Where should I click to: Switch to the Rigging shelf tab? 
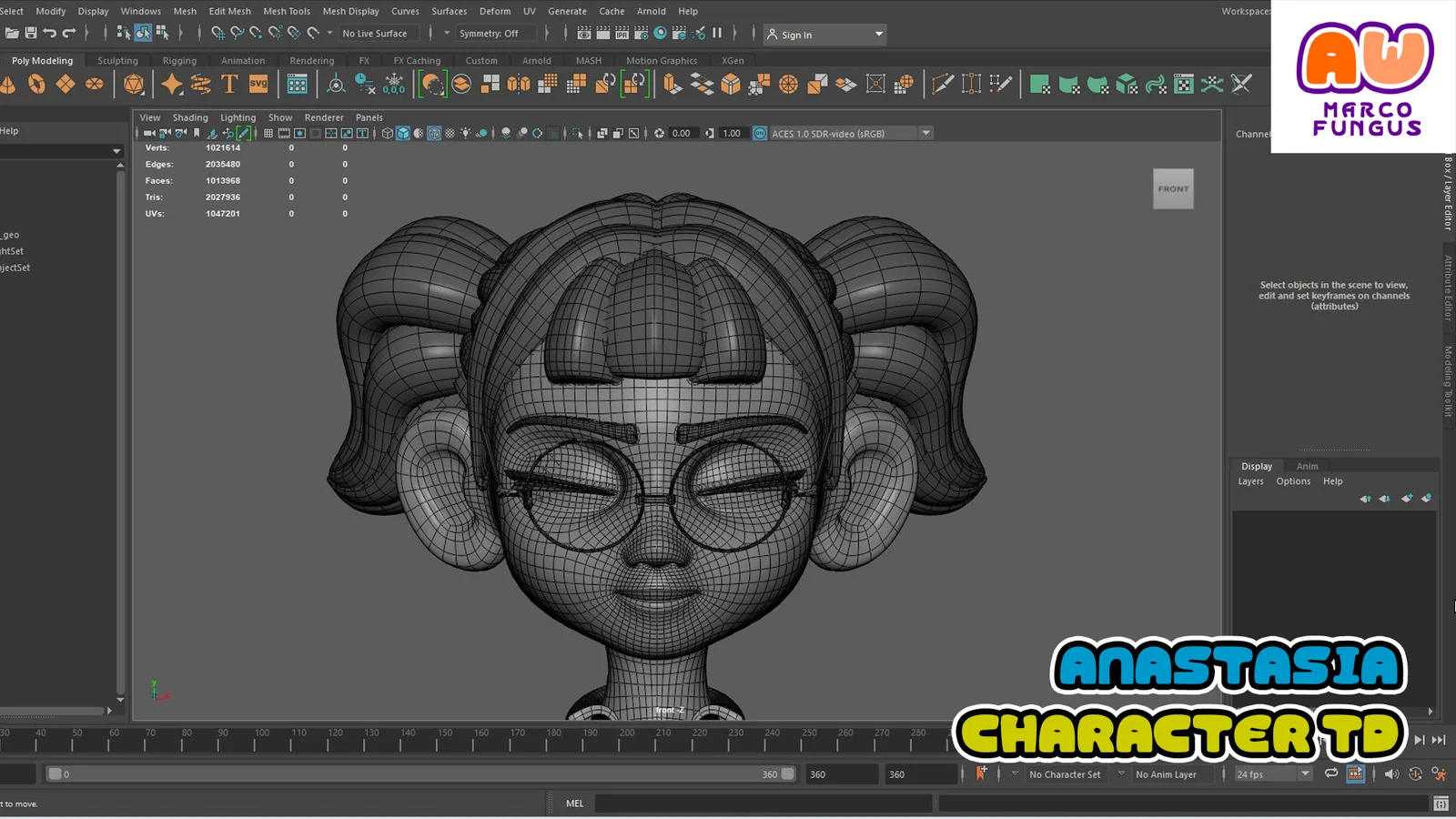179,61
